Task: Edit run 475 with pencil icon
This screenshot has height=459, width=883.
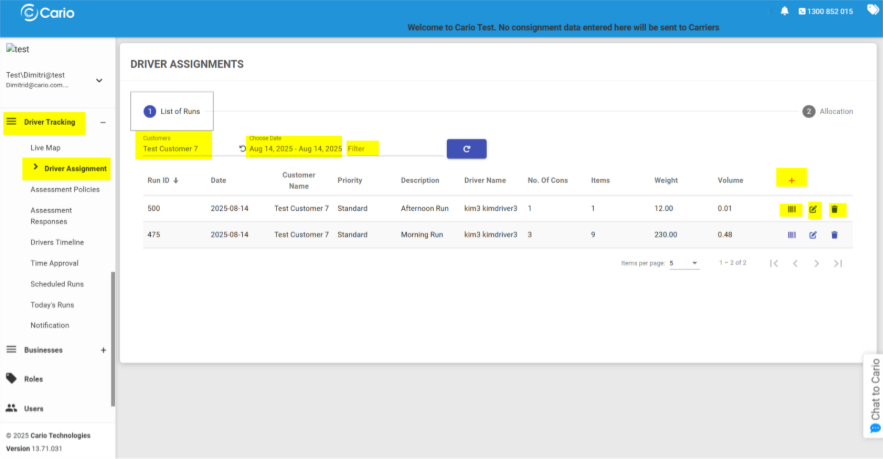Action: coord(813,235)
